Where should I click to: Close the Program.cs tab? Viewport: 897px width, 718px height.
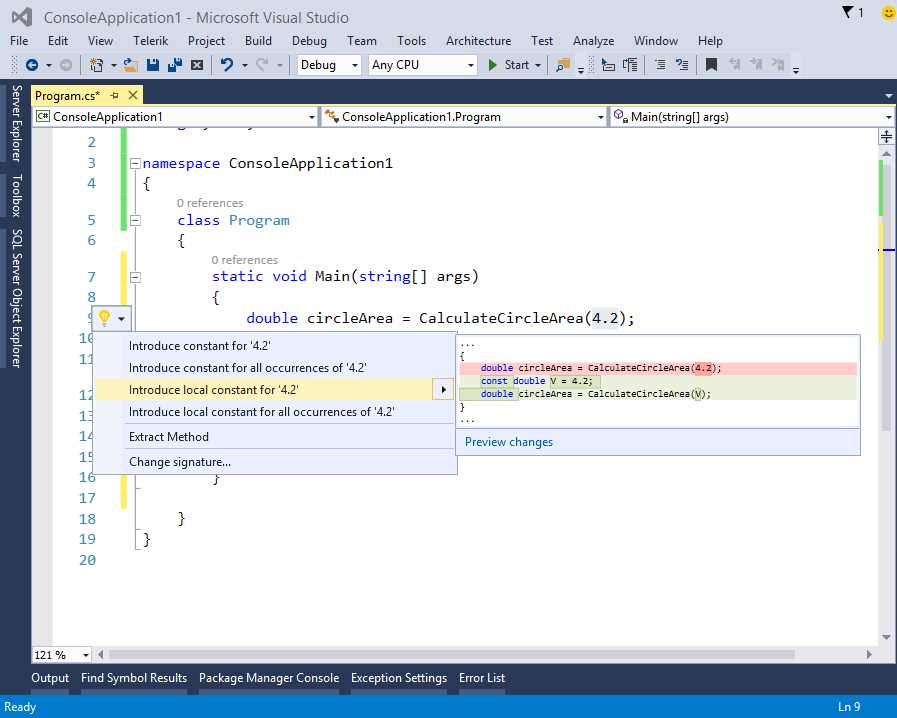click(133, 96)
